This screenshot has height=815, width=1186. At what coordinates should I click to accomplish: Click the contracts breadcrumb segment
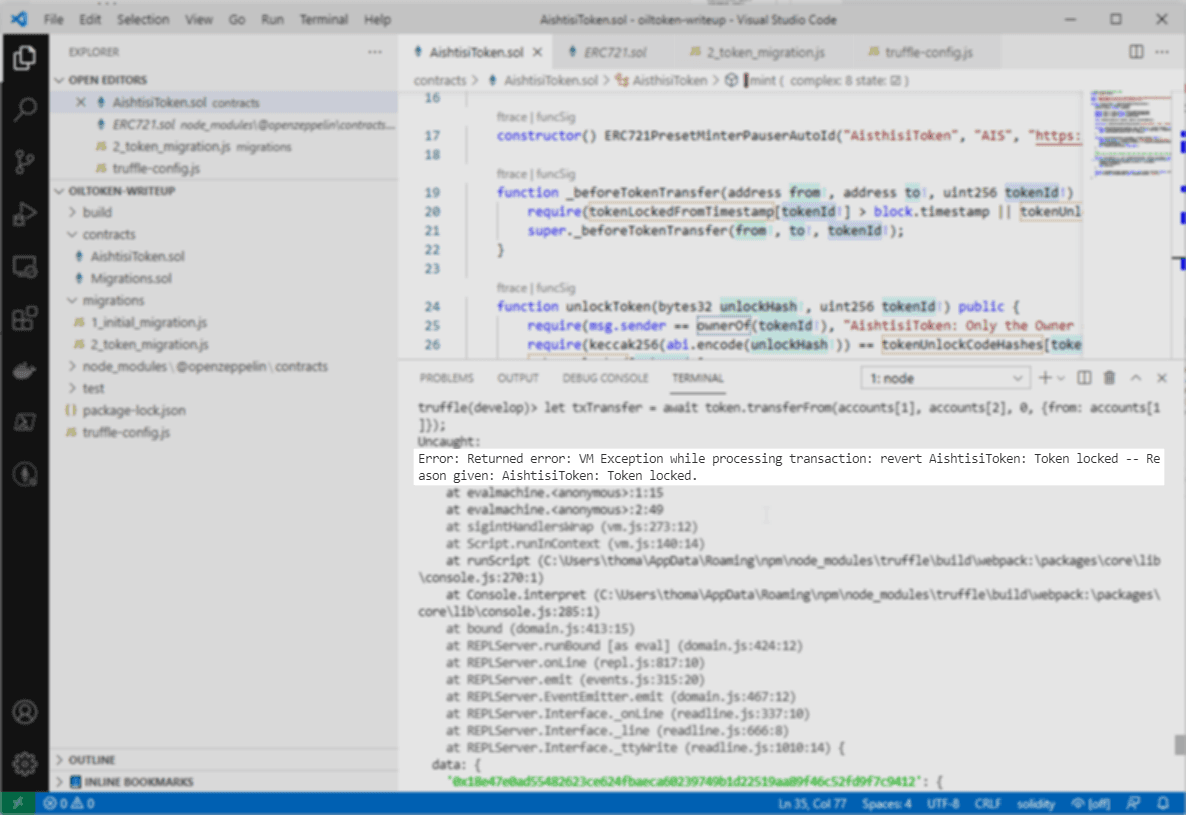[439, 80]
